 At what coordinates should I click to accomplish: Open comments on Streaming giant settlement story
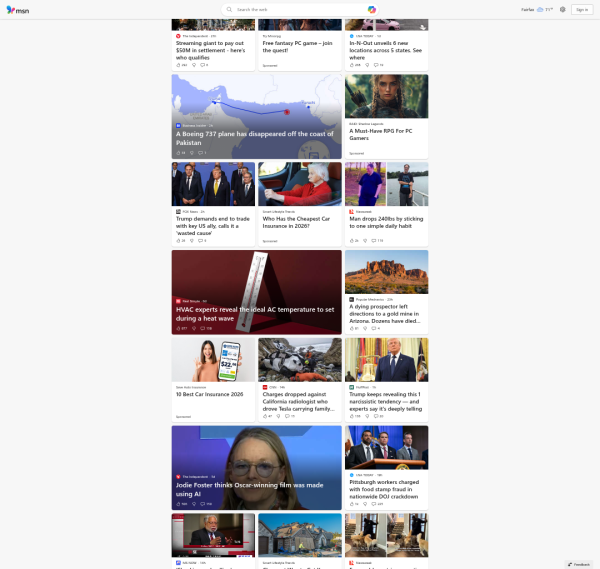(x=202, y=65)
